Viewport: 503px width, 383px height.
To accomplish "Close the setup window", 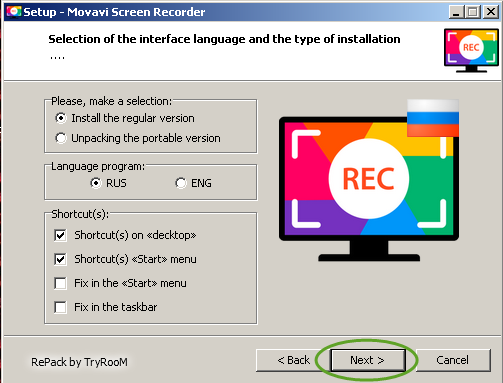I will [x=491, y=12].
